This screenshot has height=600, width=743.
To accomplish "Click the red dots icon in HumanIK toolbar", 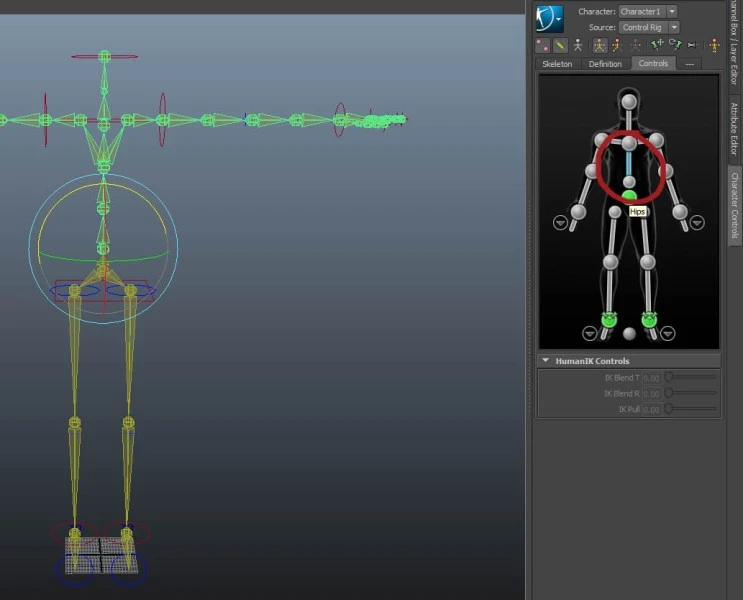I will pyautogui.click(x=543, y=45).
